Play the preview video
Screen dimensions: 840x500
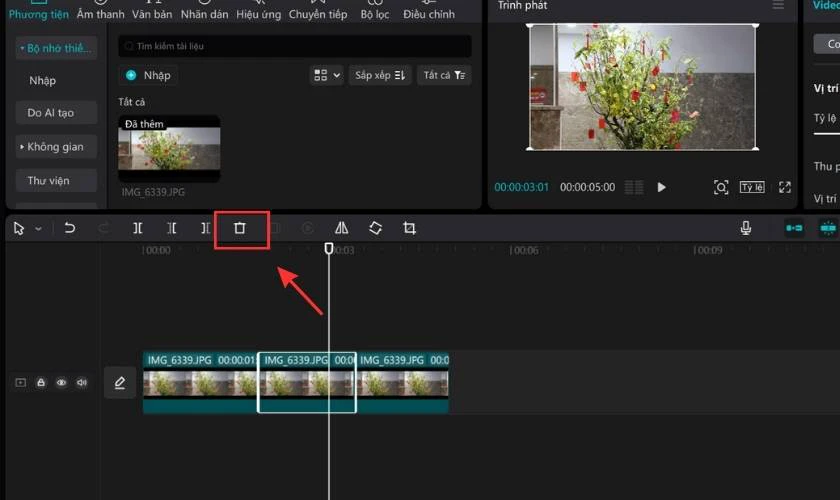click(662, 187)
